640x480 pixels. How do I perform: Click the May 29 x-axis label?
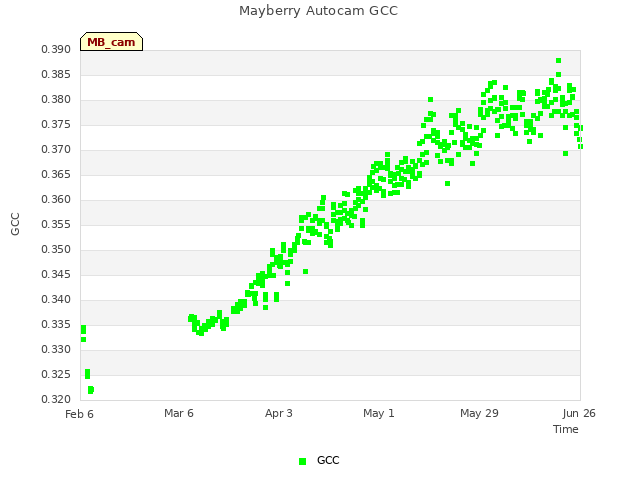pos(479,413)
